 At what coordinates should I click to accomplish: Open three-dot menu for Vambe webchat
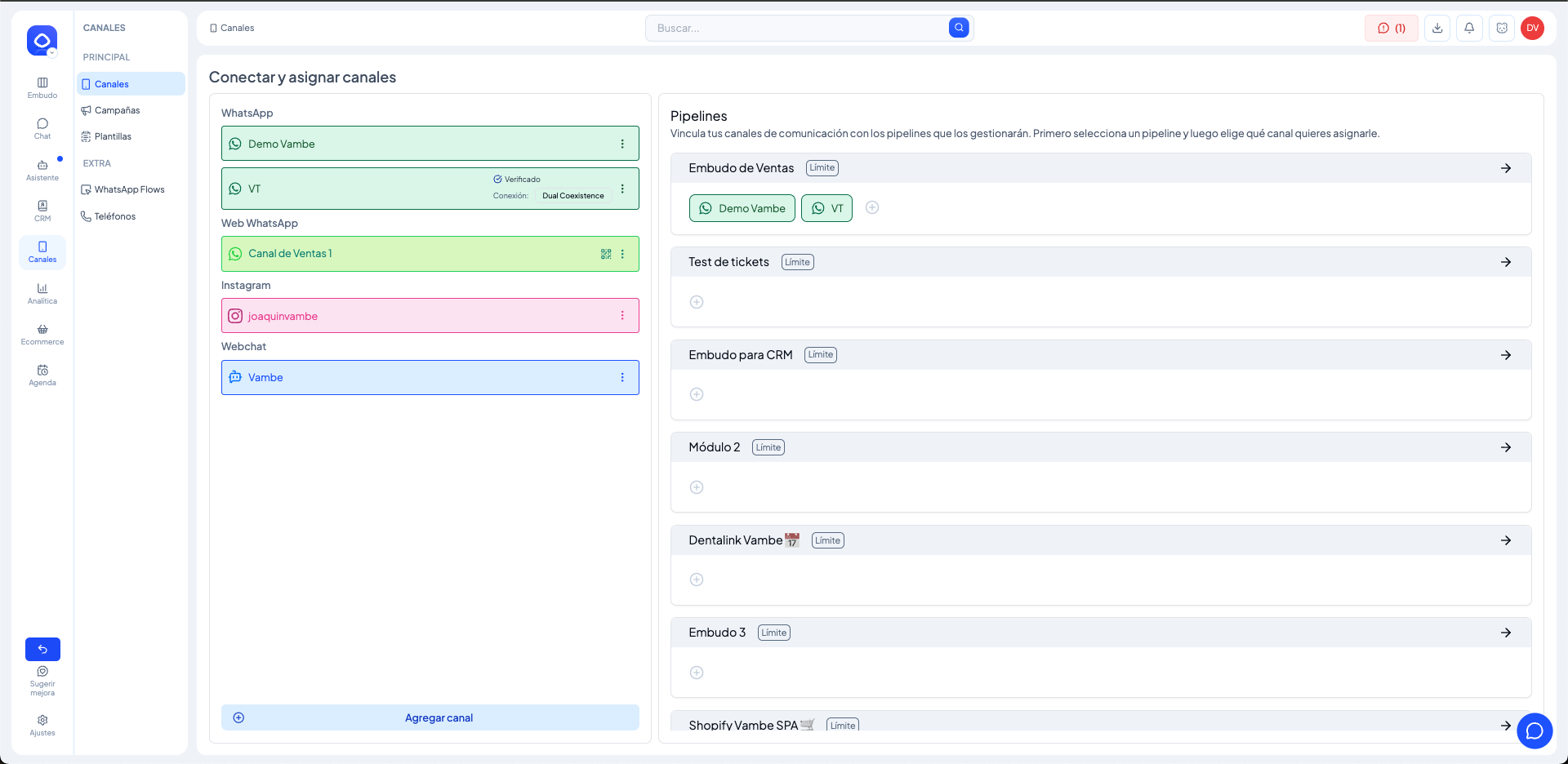point(622,378)
